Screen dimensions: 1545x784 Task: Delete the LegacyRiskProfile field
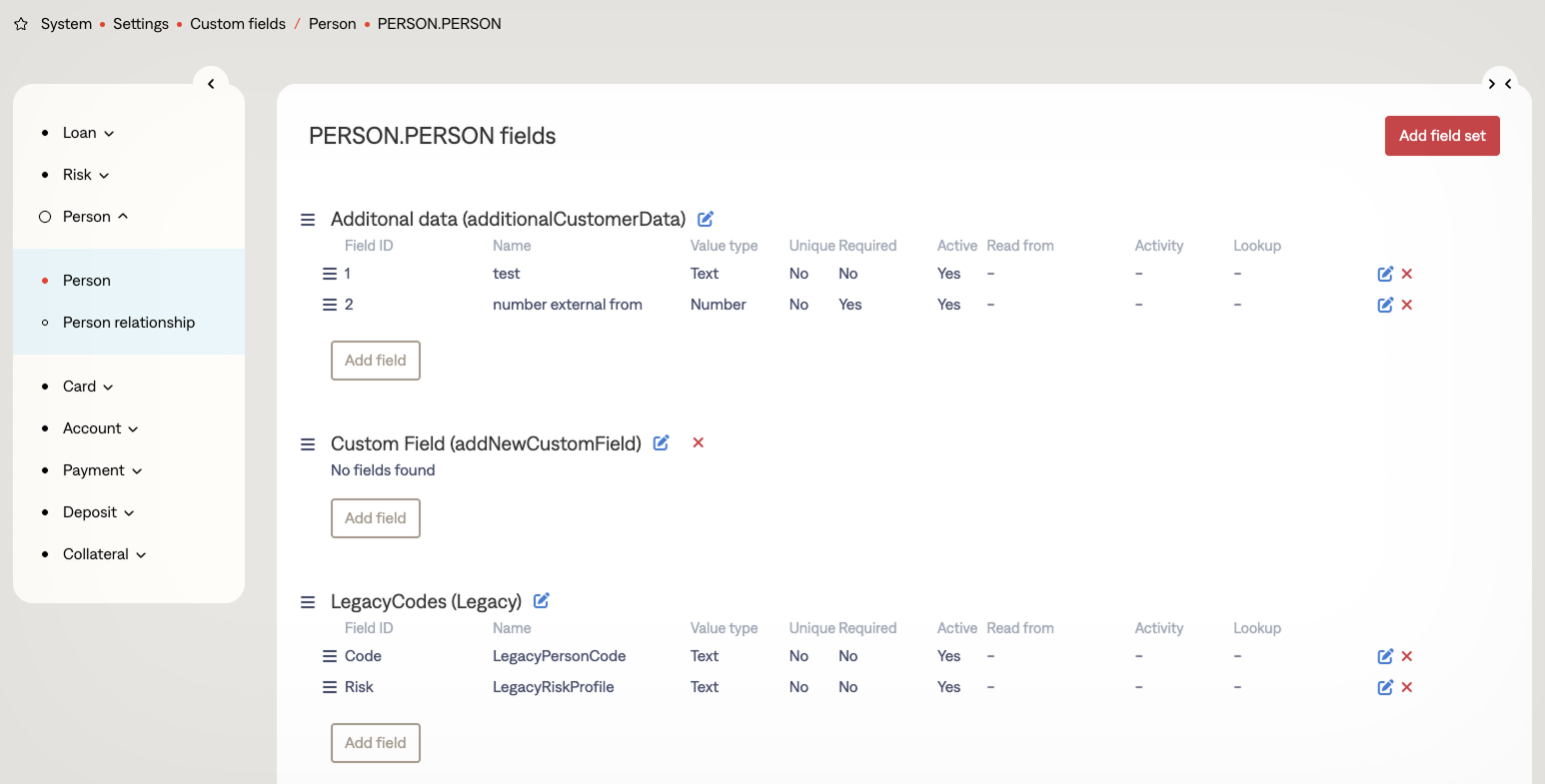pos(1407,687)
